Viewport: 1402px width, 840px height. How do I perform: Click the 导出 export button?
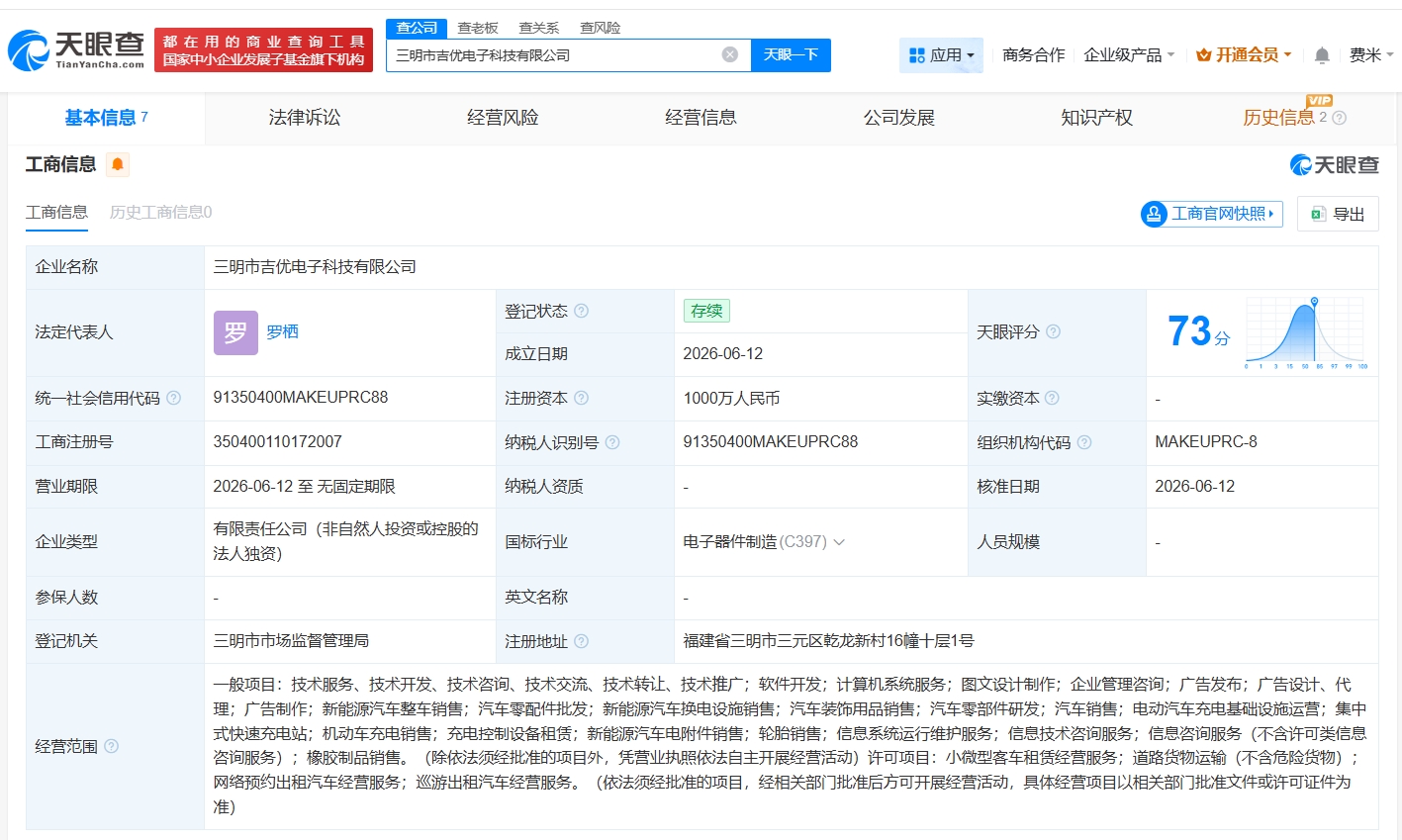pyautogui.click(x=1338, y=214)
